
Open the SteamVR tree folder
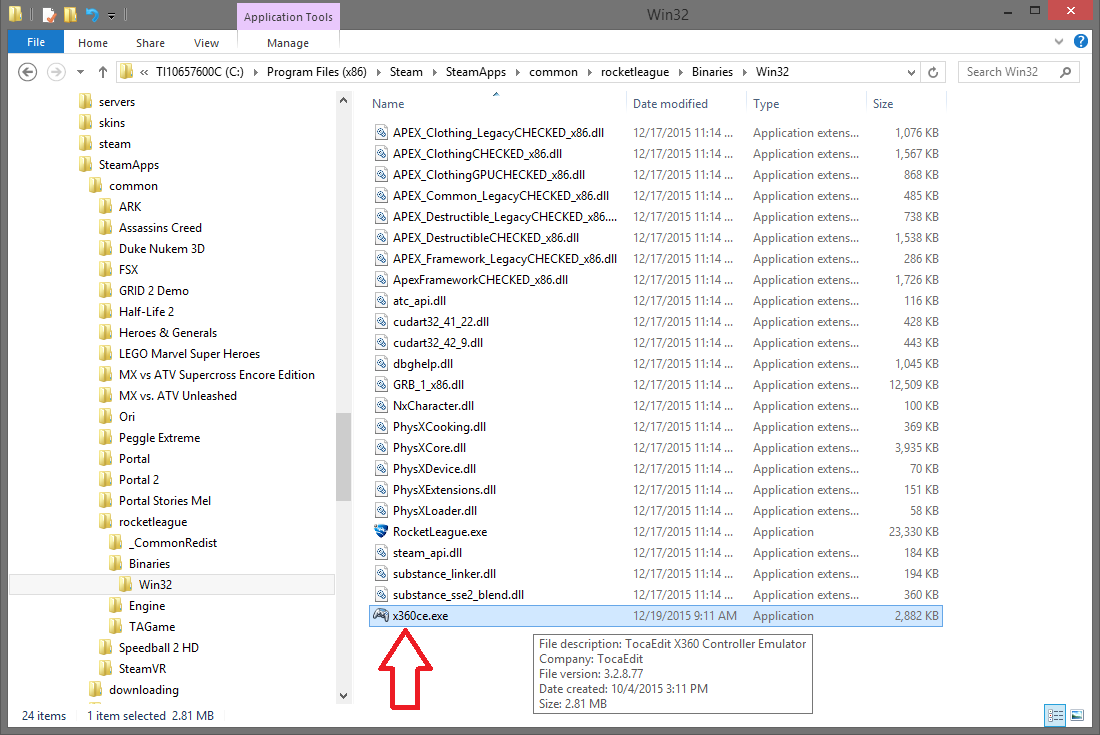tap(142, 668)
